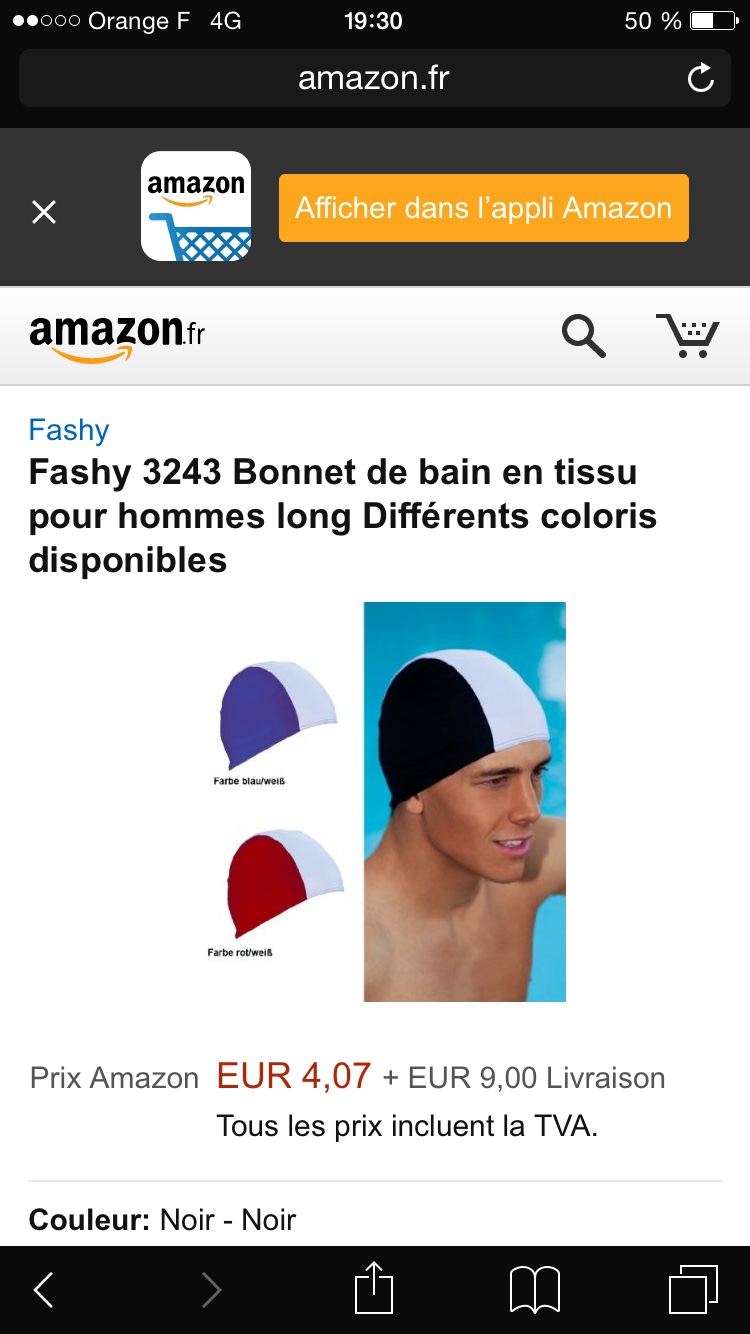Open the amazon.fr home logo
Screen dimensions: 750x1334
coord(117,337)
